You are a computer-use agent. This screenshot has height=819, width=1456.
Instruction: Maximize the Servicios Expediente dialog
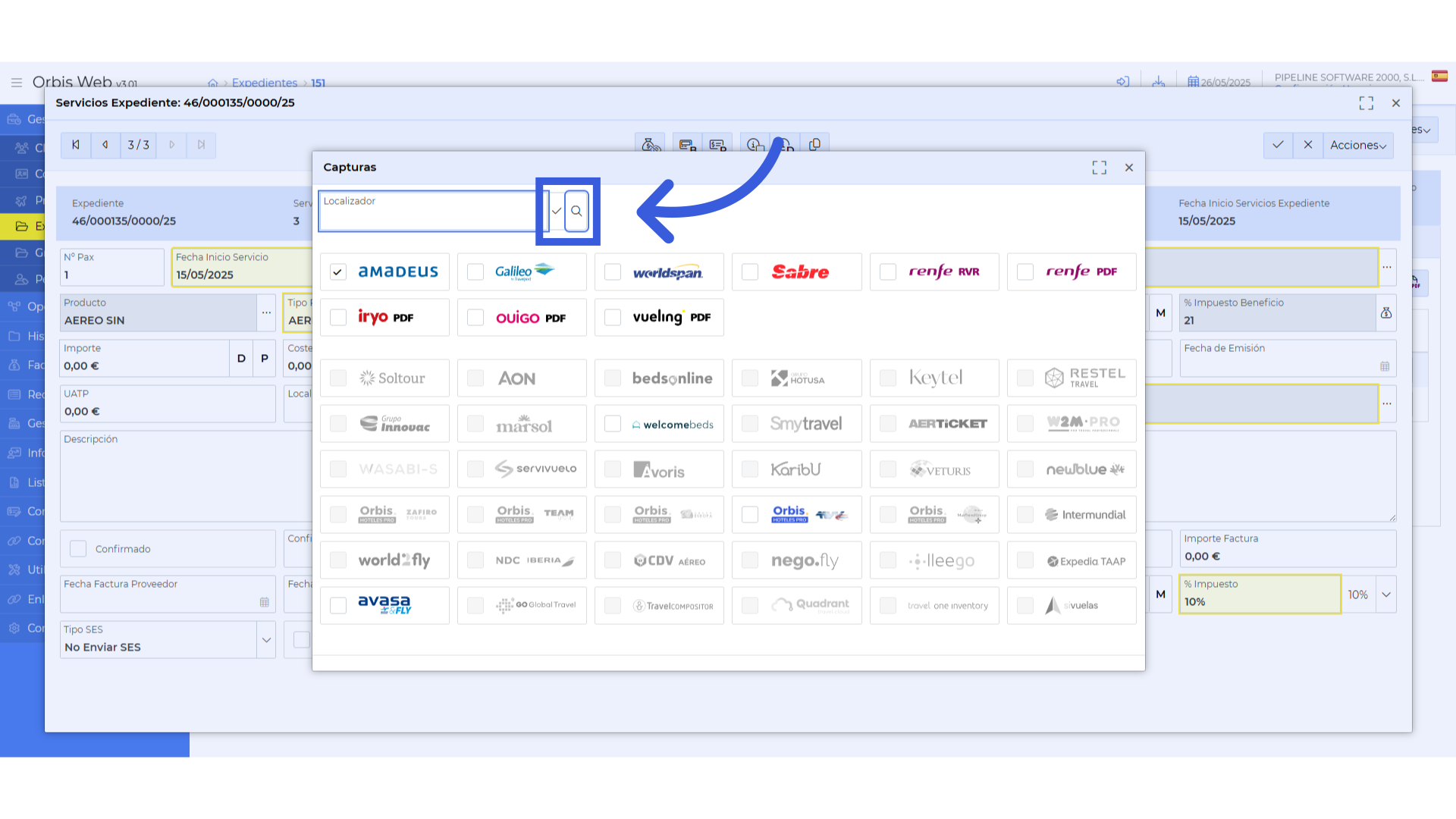coord(1367,103)
